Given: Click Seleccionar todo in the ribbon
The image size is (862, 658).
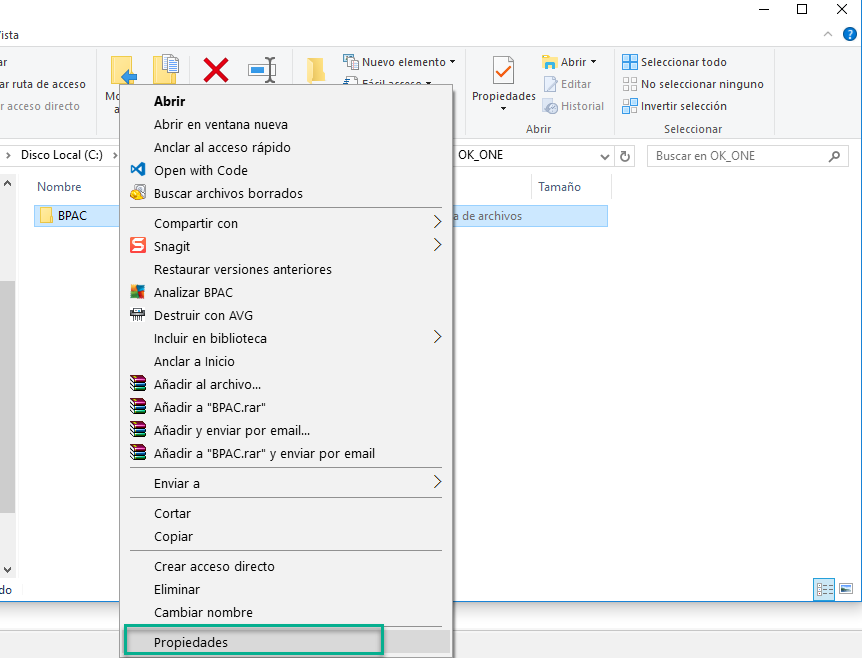Looking at the screenshot, I should [x=683, y=62].
